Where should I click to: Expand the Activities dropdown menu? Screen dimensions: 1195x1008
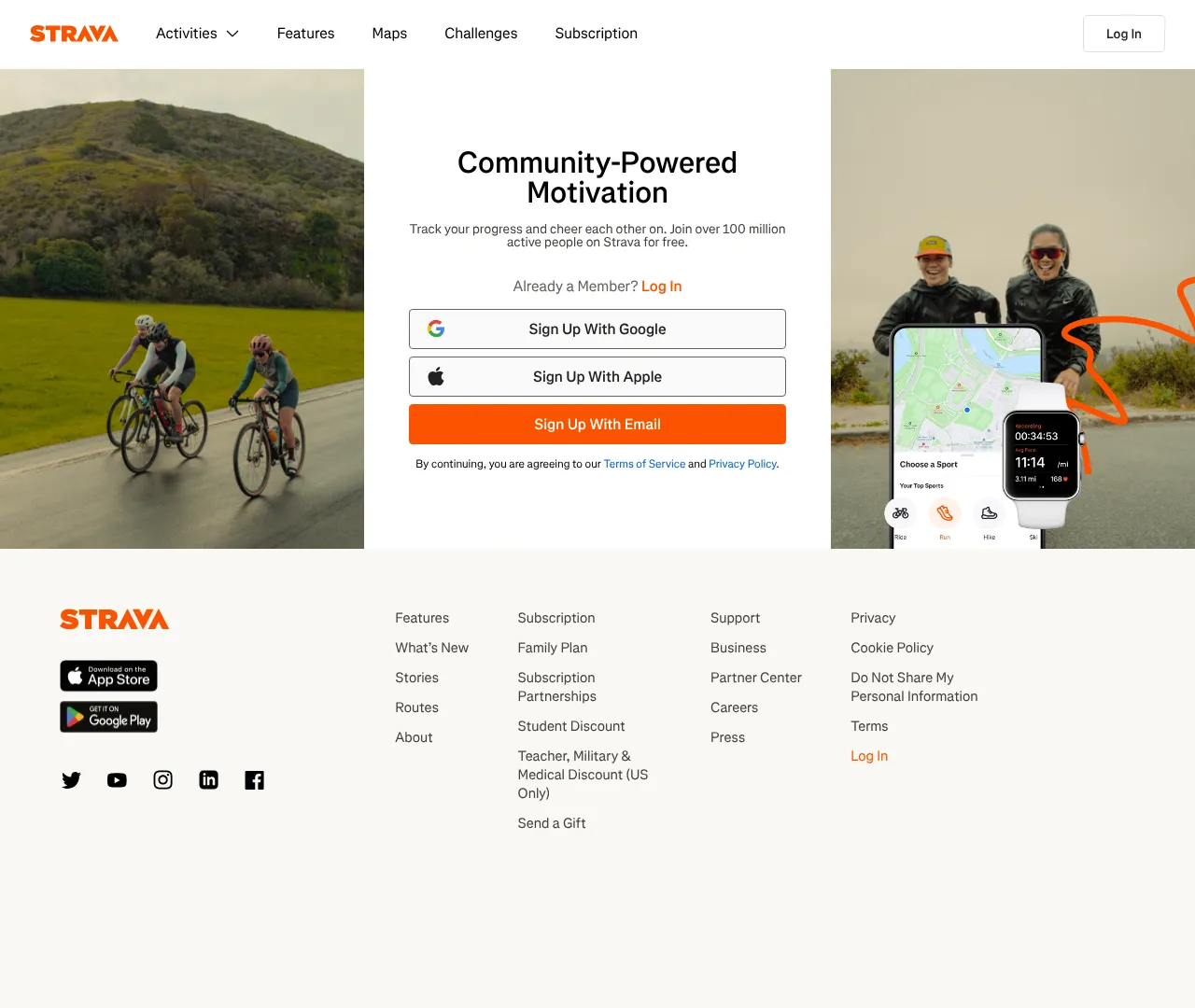[x=197, y=34]
